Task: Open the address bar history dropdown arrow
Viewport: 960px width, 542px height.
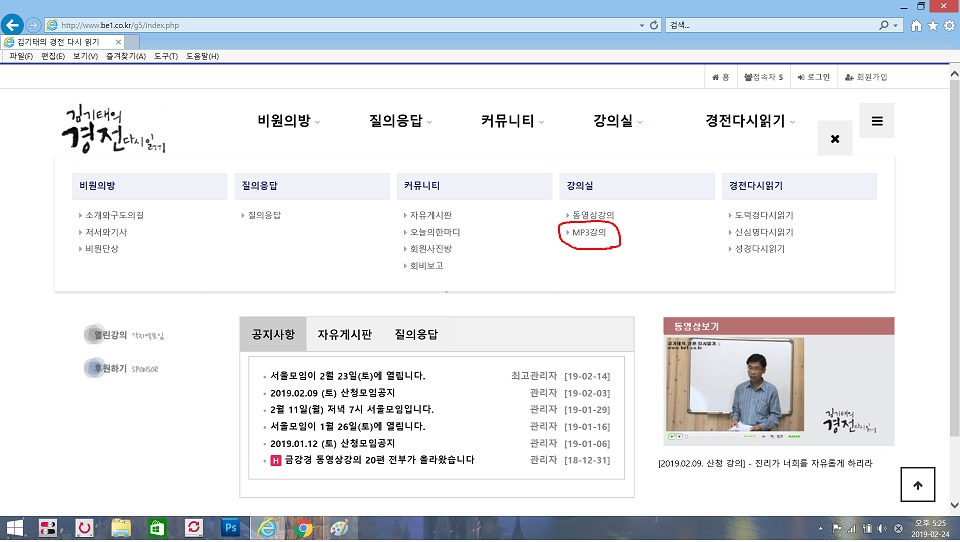Action: pos(642,25)
